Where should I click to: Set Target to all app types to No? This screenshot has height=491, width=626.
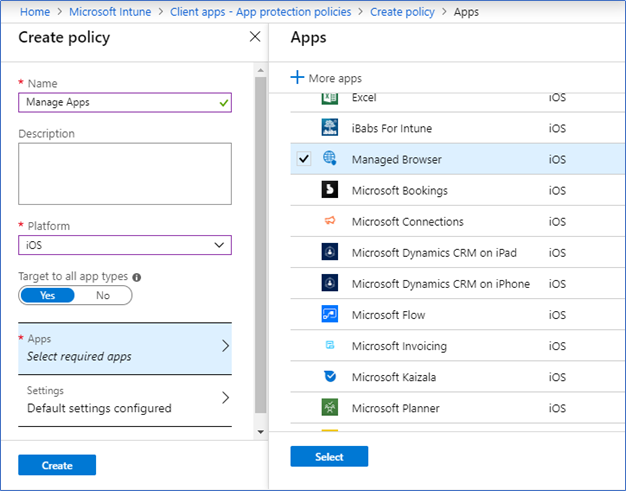[103, 295]
